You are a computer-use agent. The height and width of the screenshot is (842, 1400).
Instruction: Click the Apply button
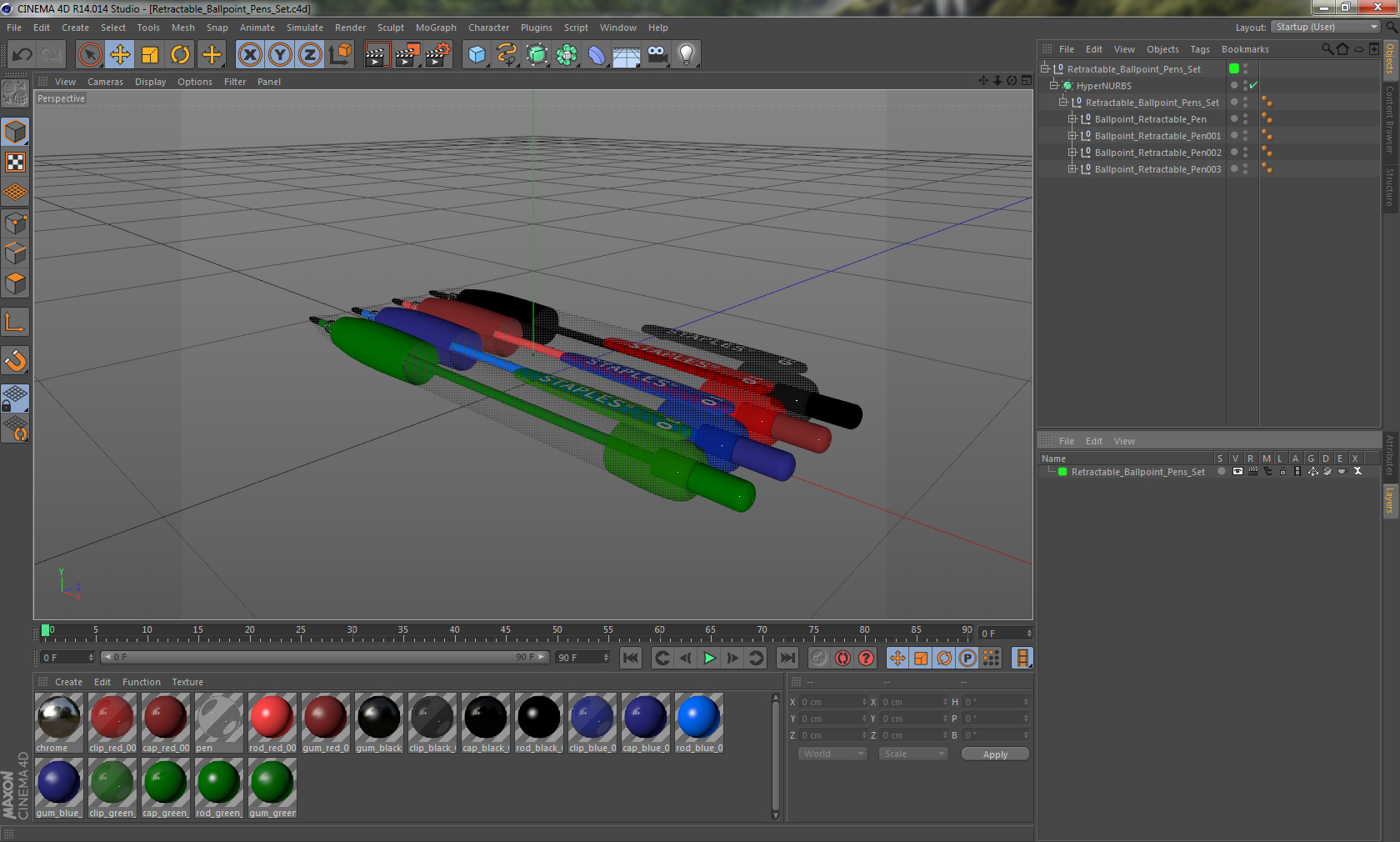click(x=995, y=754)
